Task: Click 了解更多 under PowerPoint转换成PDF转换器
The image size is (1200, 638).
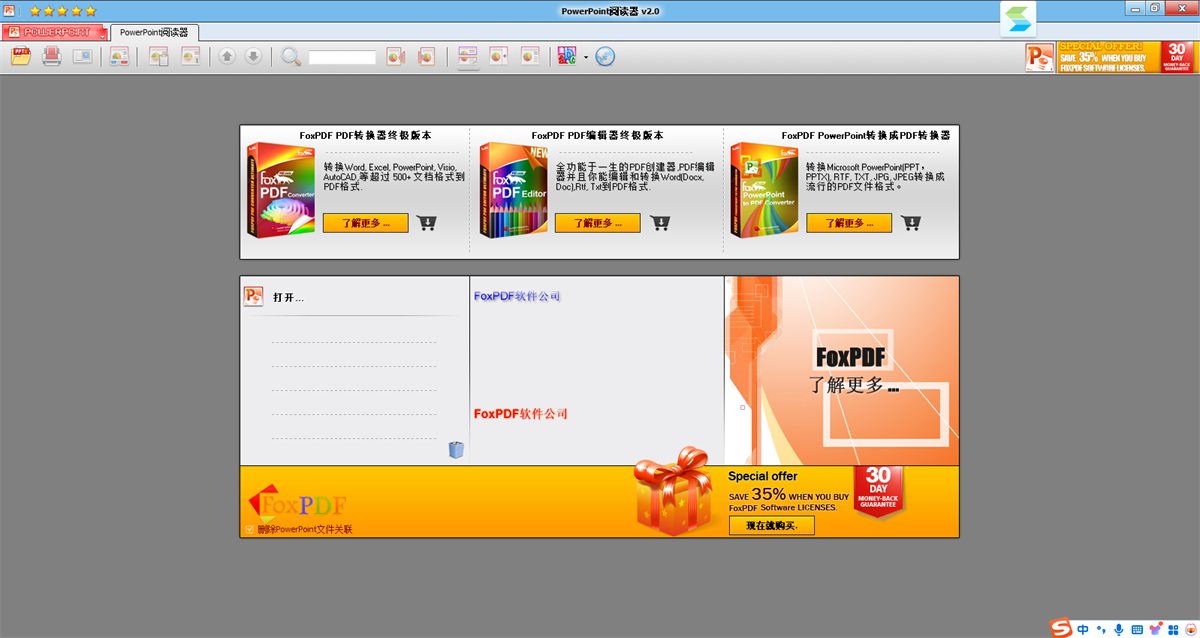Action: 849,223
